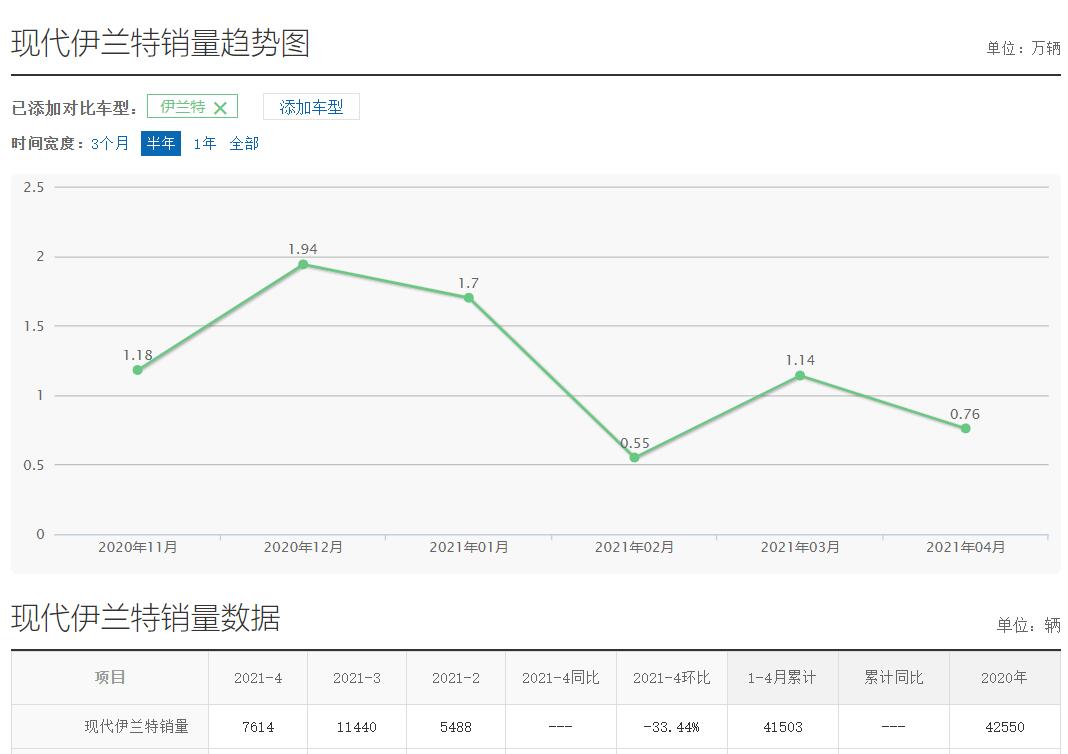Click the 5488 sales cell
The width and height of the screenshot is (1068, 754).
coord(456,727)
